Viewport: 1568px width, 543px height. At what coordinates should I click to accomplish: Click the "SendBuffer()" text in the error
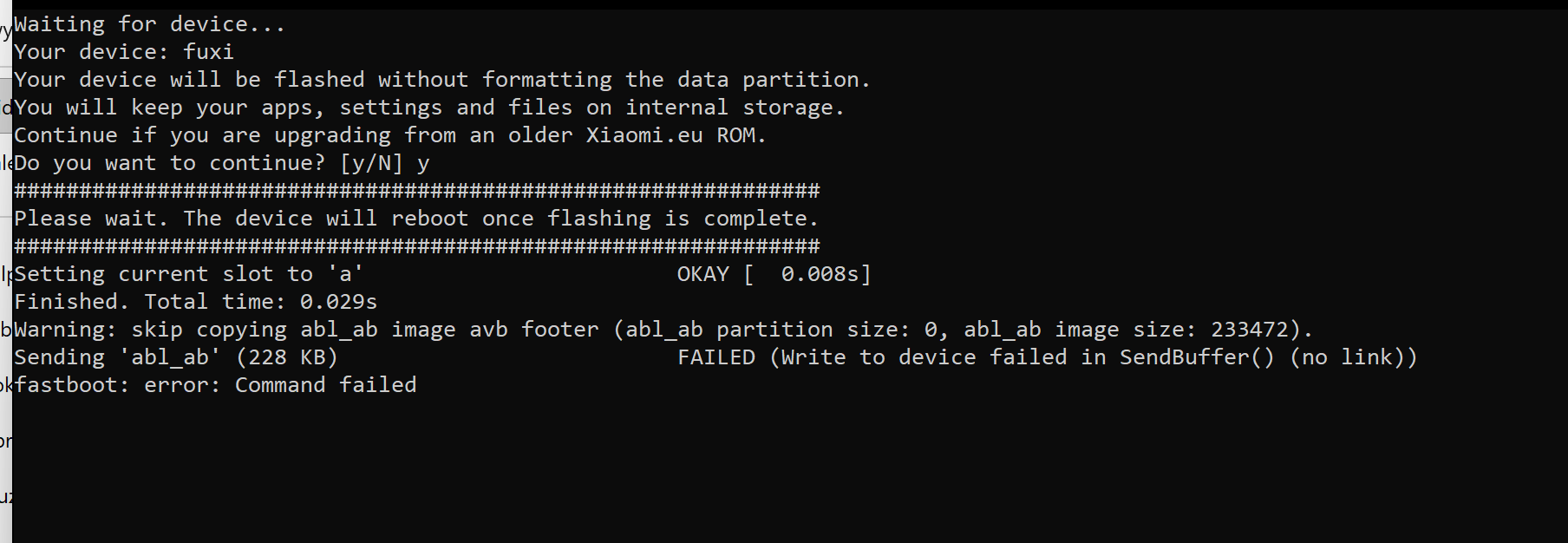[x=1197, y=357]
